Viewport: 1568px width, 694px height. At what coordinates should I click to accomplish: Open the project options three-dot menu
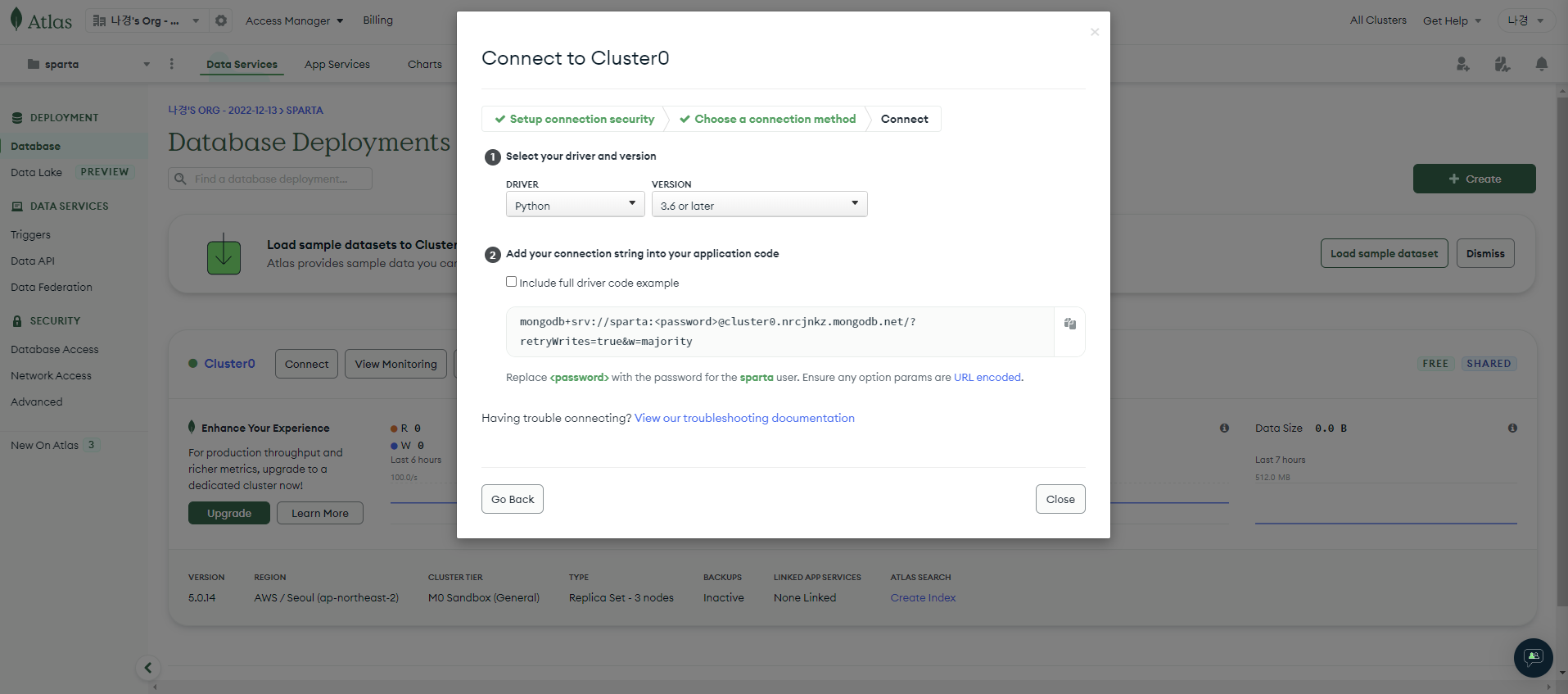pyautogui.click(x=171, y=64)
